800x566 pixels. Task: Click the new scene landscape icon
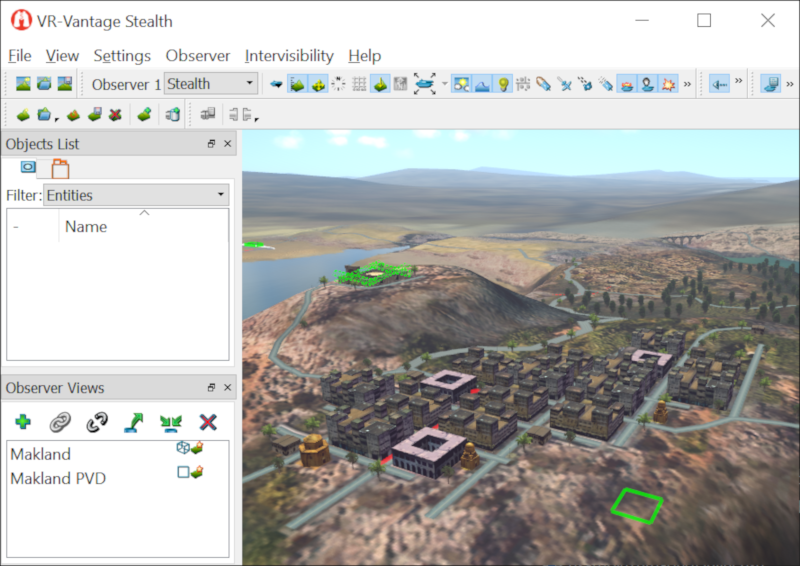[x=23, y=84]
